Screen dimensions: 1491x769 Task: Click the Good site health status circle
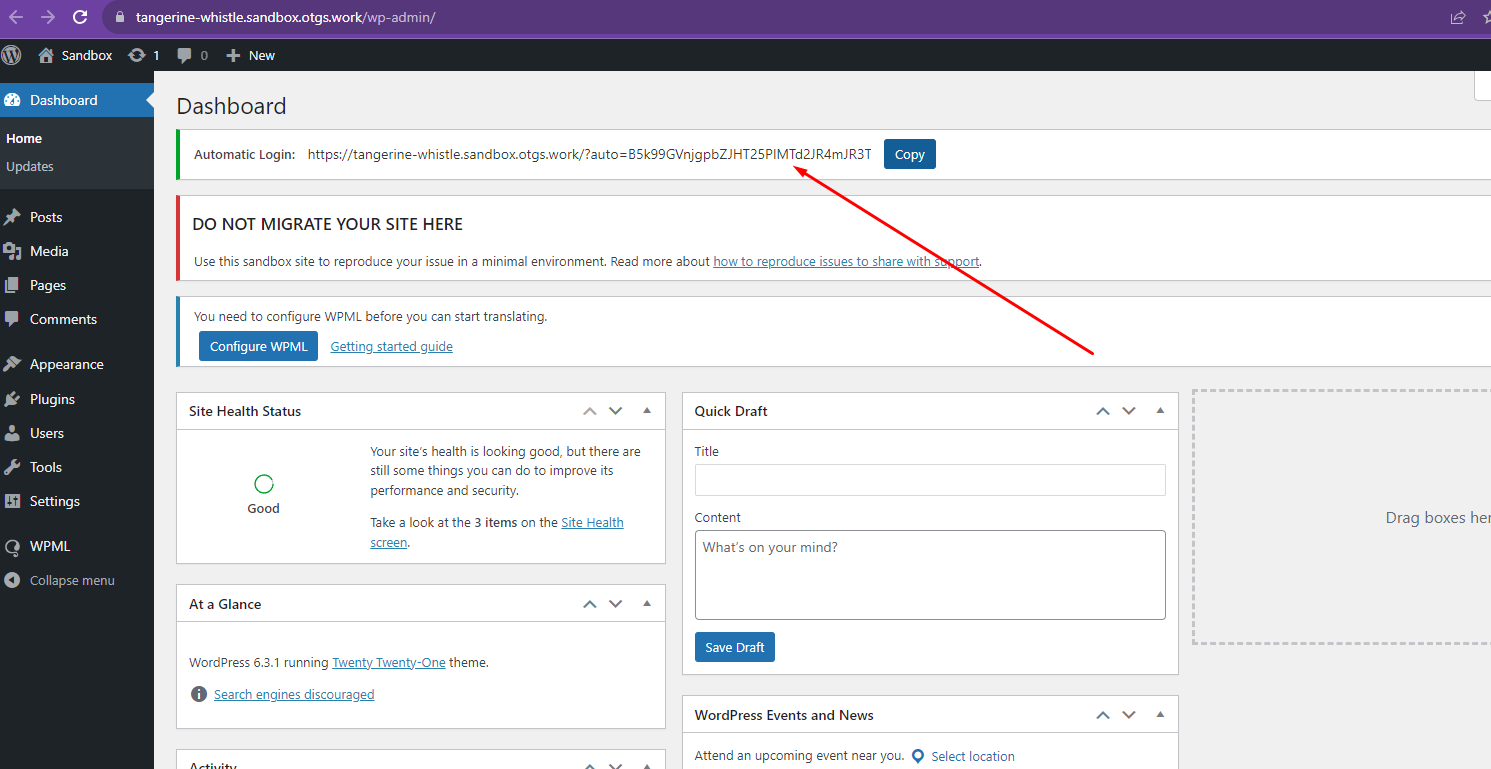pyautogui.click(x=264, y=484)
